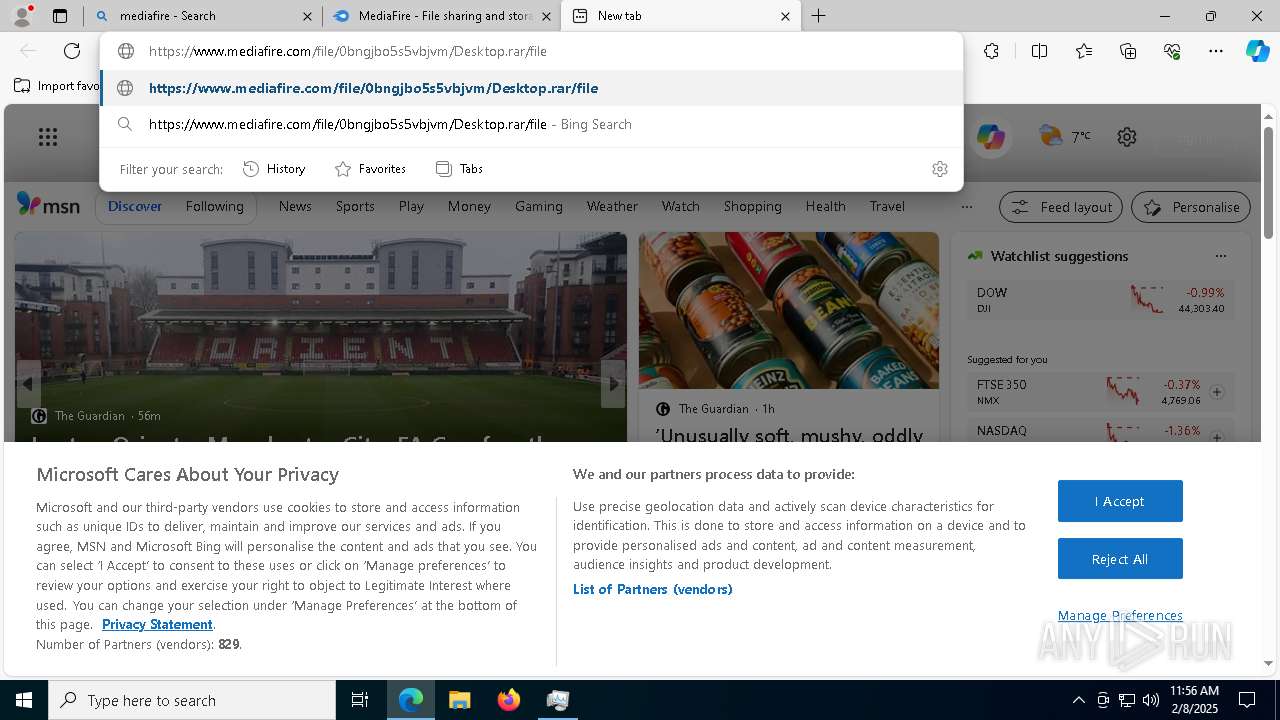Close the New tab tab
The height and width of the screenshot is (720, 1280).
click(x=785, y=16)
